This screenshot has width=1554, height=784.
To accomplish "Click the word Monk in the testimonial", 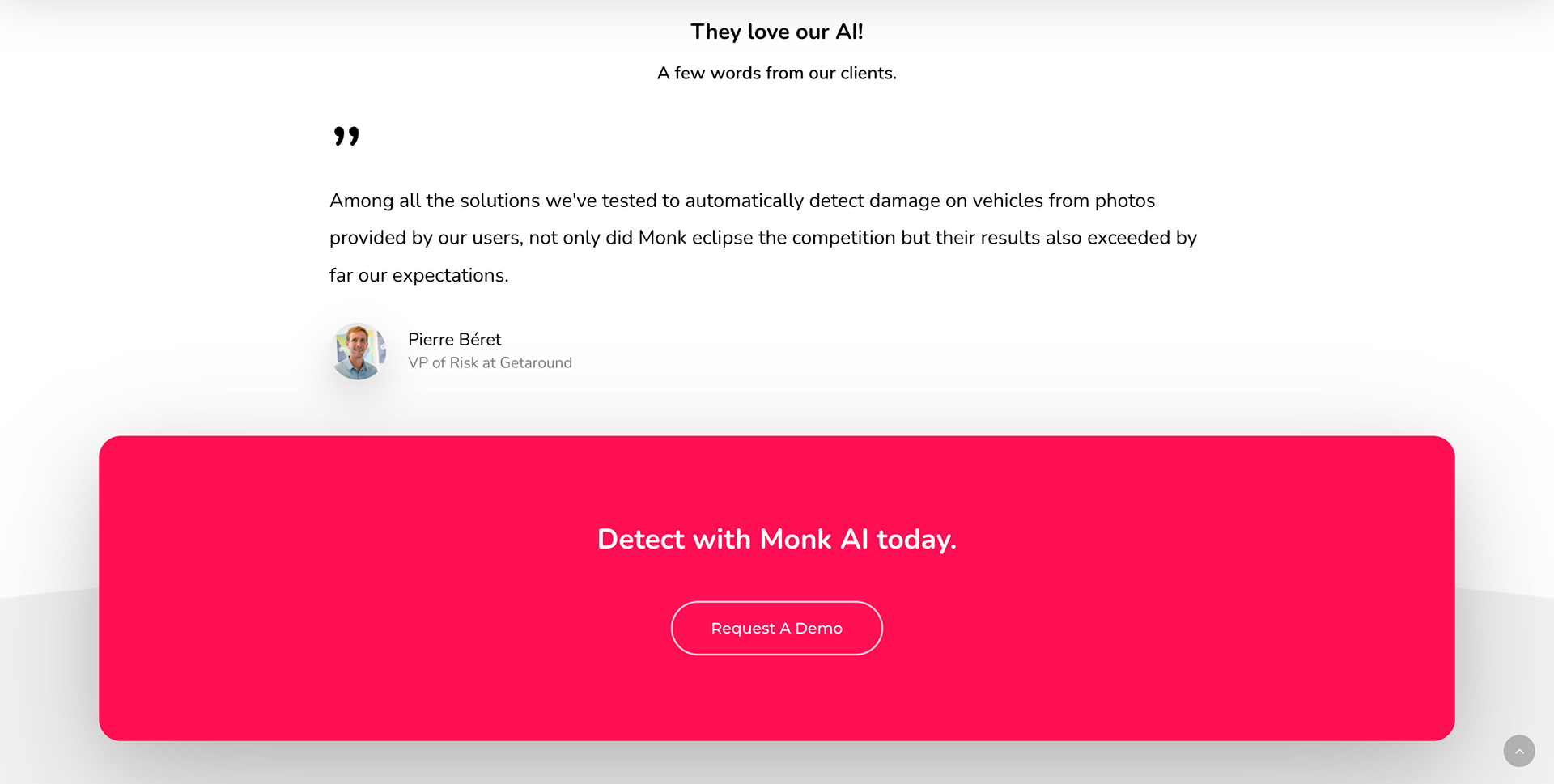I will pos(662,238).
